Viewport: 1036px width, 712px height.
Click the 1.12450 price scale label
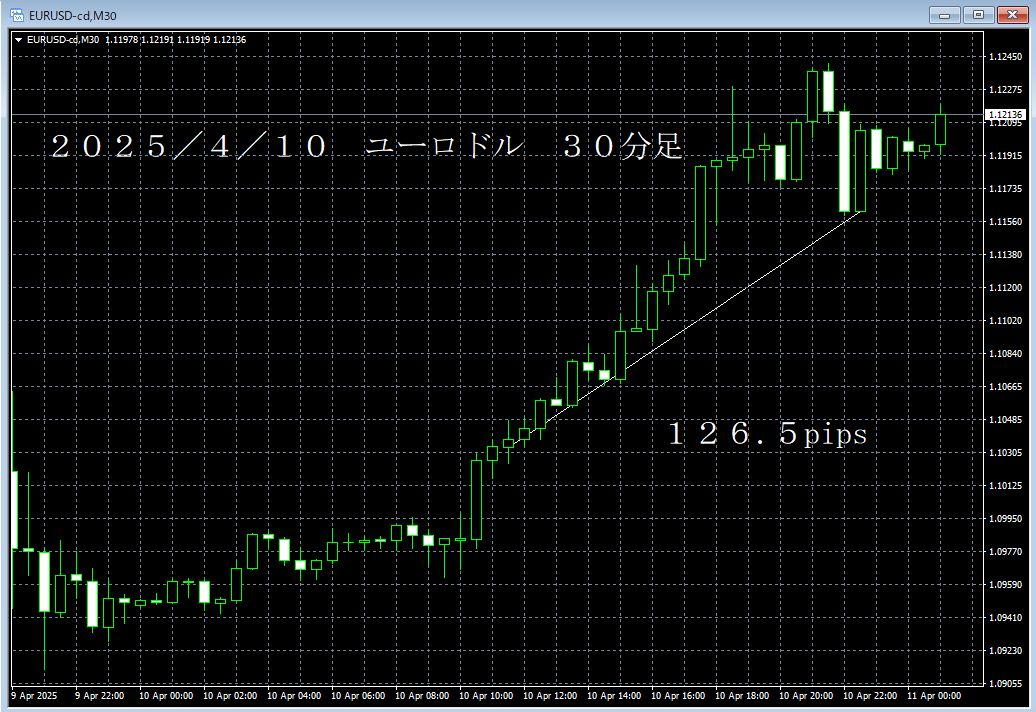click(x=1005, y=57)
